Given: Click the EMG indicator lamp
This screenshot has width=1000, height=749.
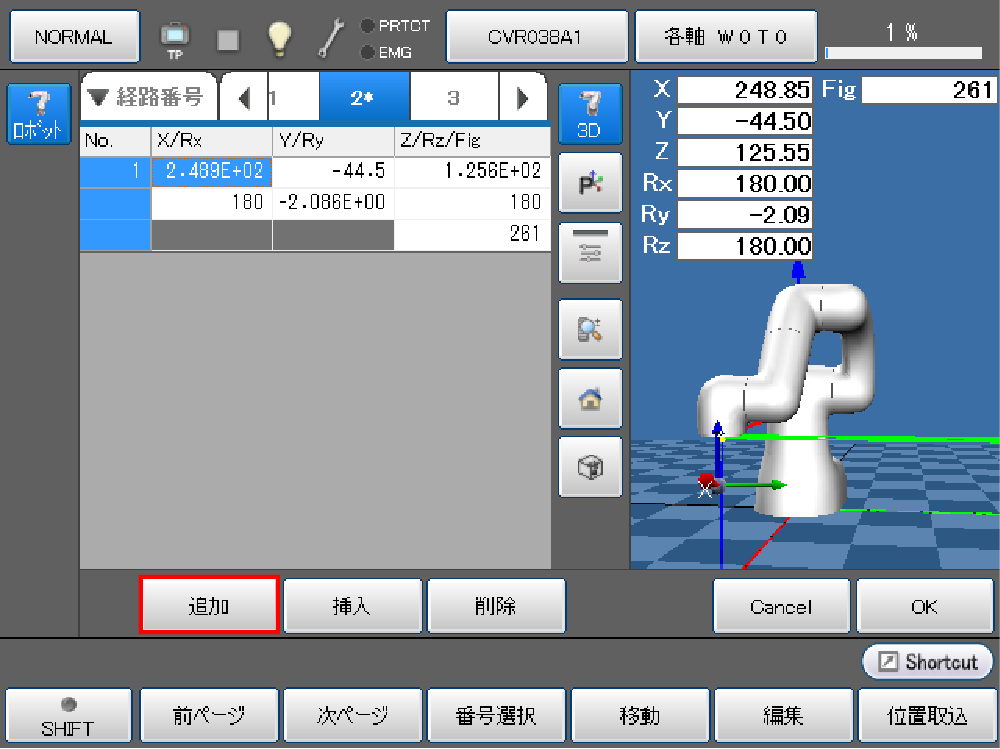Looking at the screenshot, I should pos(367,52).
